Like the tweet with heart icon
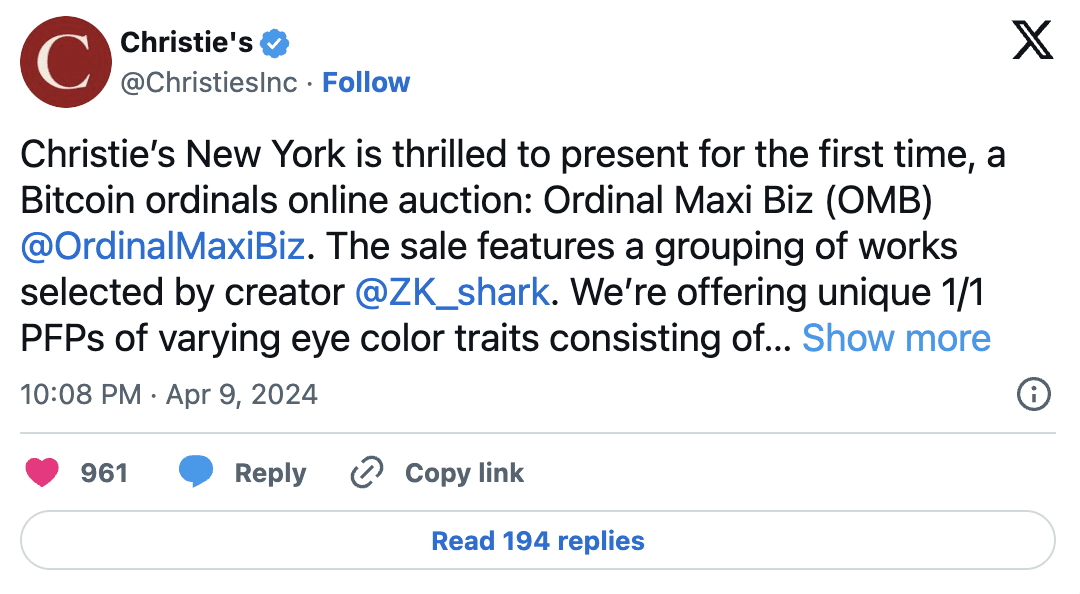 click(x=42, y=473)
